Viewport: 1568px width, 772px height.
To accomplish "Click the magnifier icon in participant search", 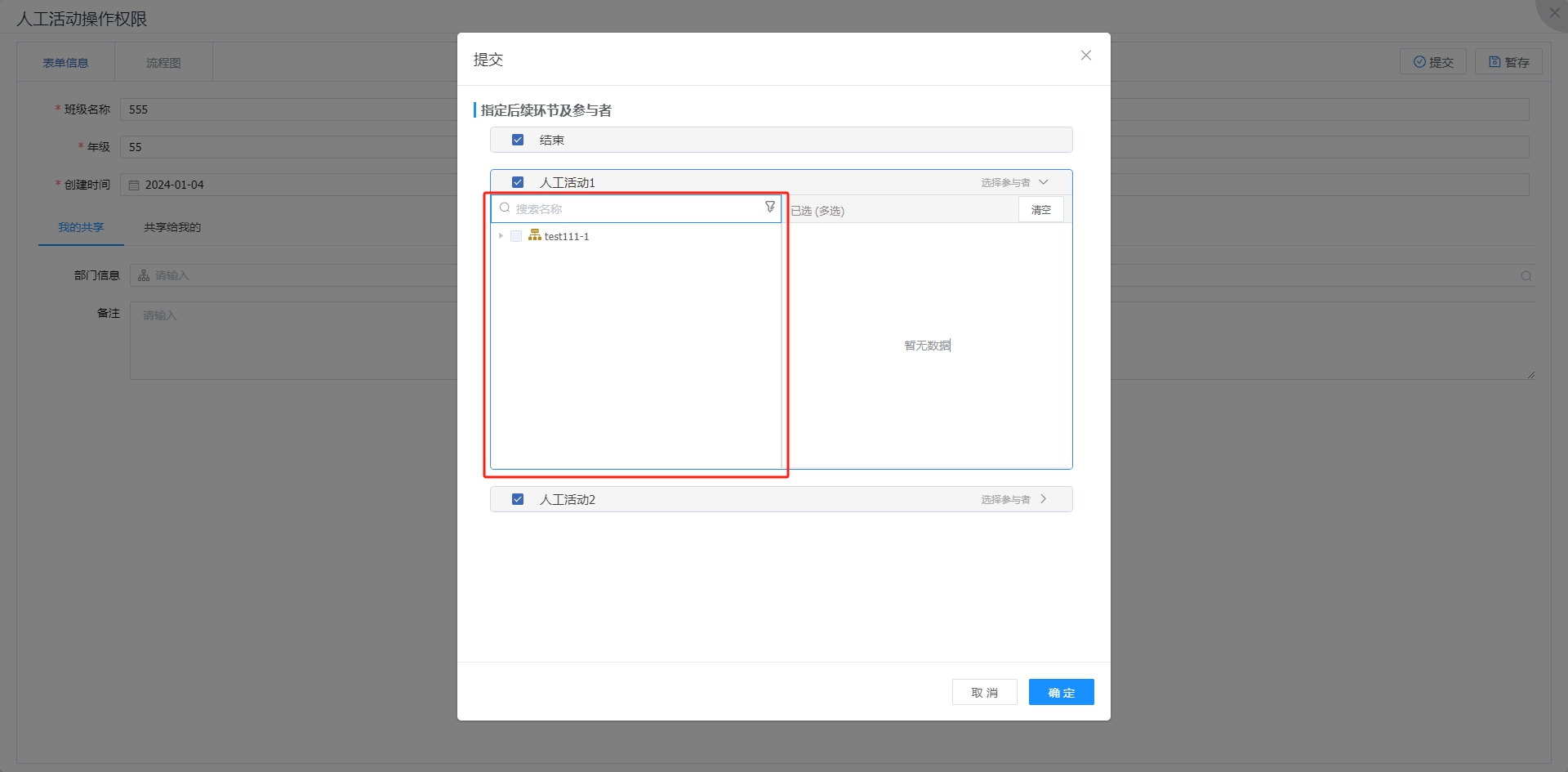I will tap(505, 208).
